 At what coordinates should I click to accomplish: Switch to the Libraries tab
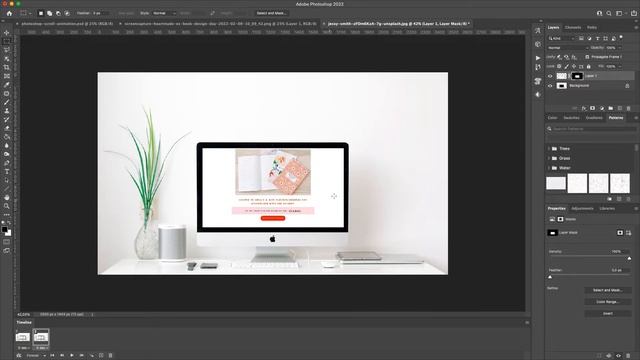click(607, 209)
